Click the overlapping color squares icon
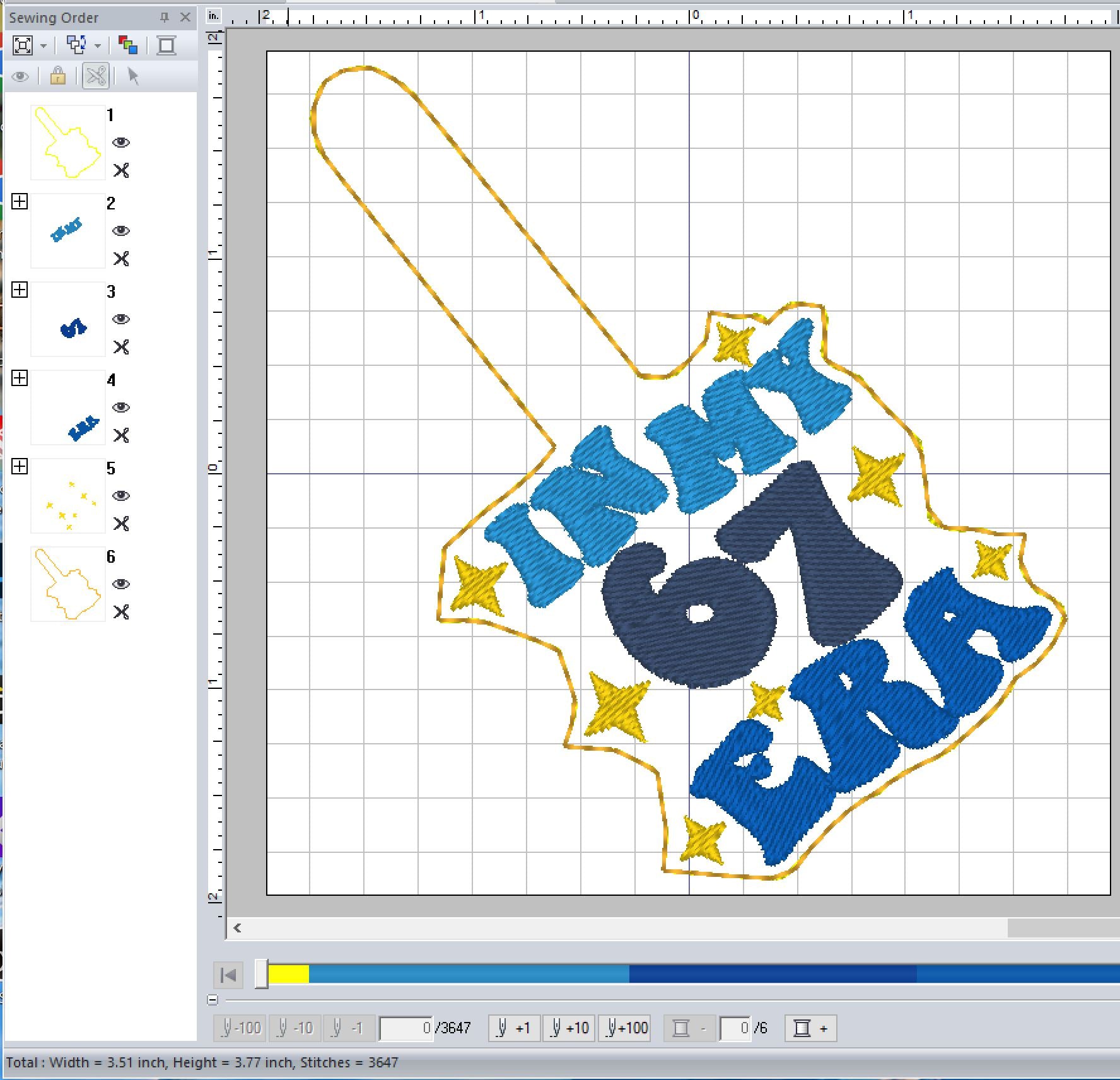 click(128, 45)
